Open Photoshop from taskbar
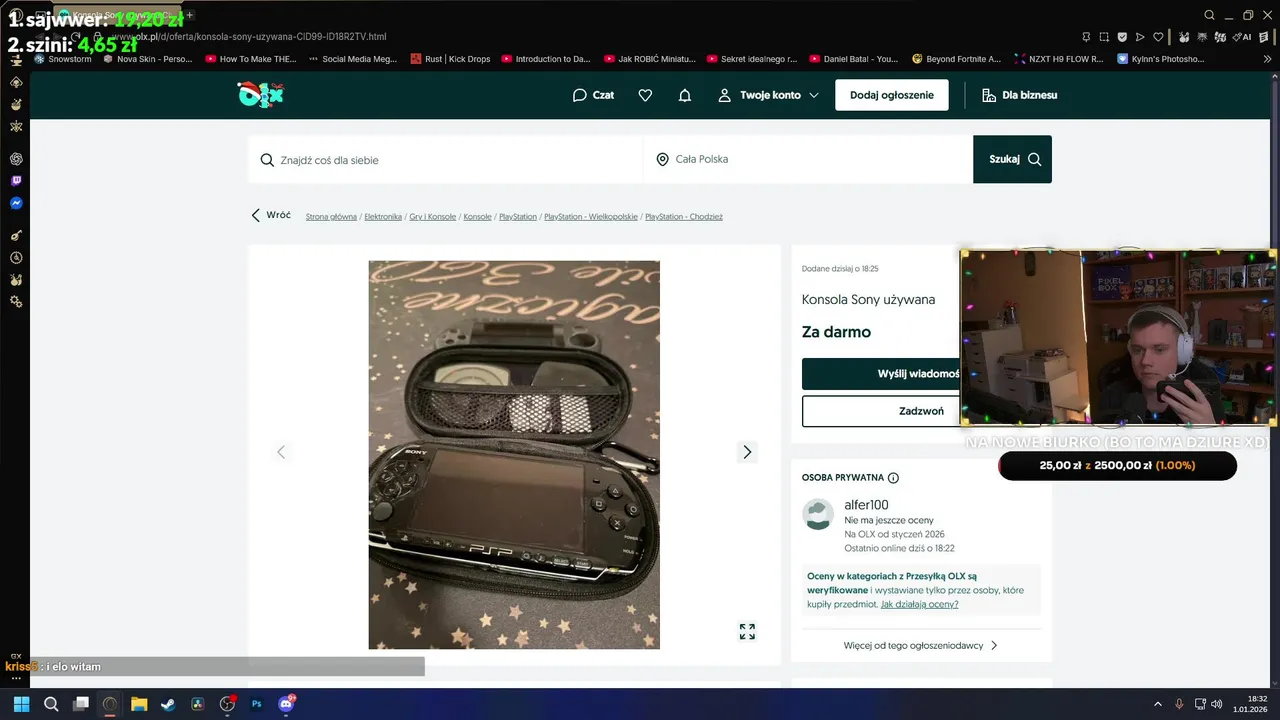 256,704
